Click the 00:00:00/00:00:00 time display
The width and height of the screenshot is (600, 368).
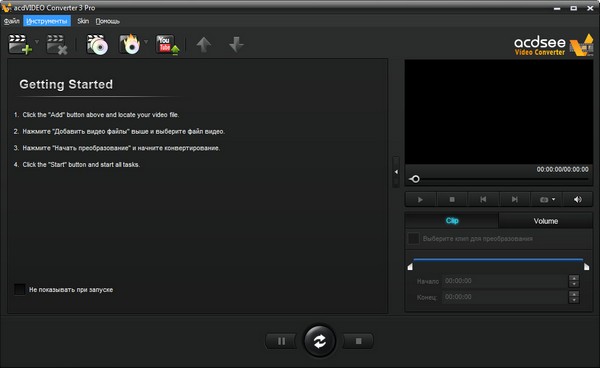coord(562,169)
